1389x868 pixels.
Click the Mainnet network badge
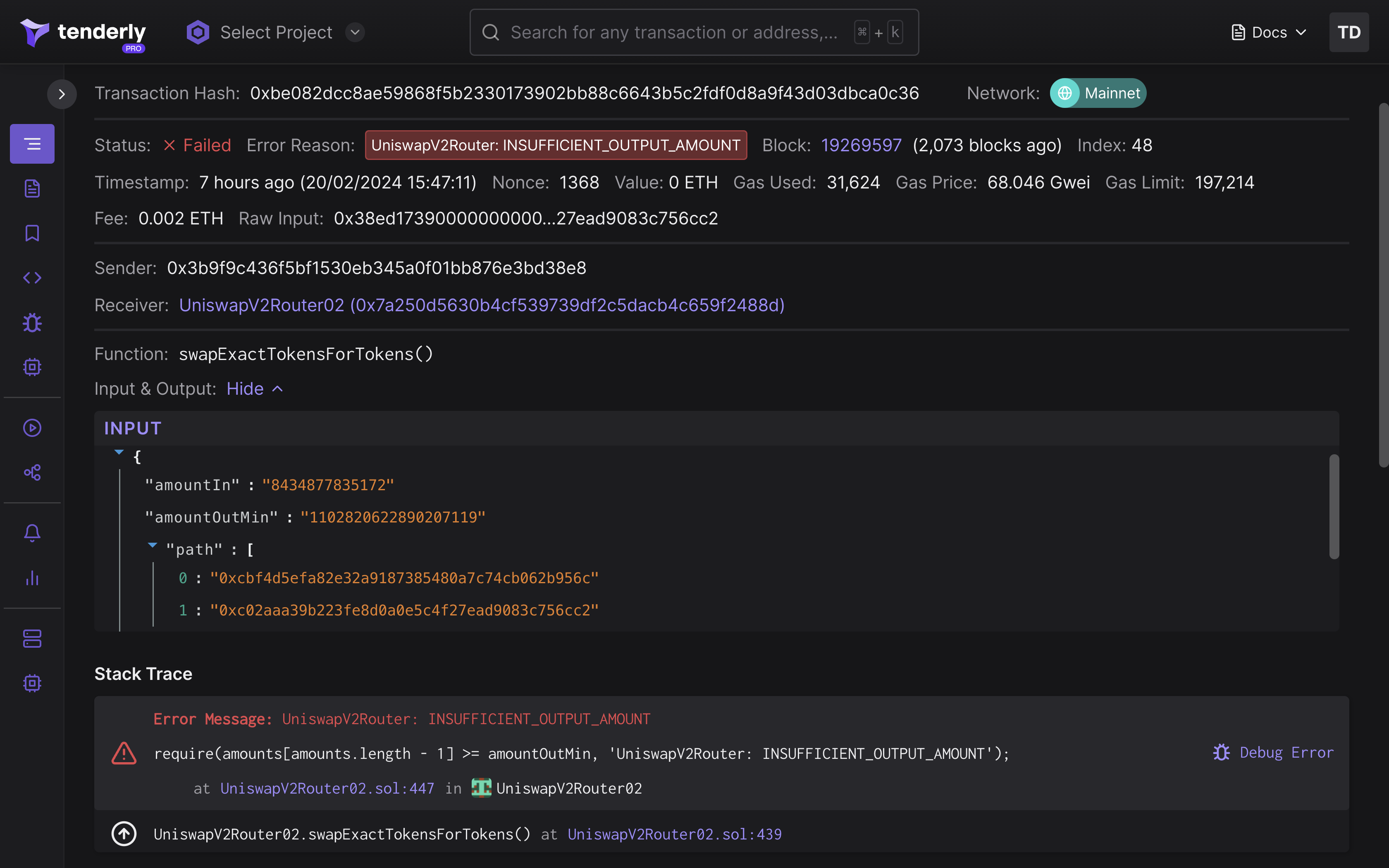(1098, 93)
